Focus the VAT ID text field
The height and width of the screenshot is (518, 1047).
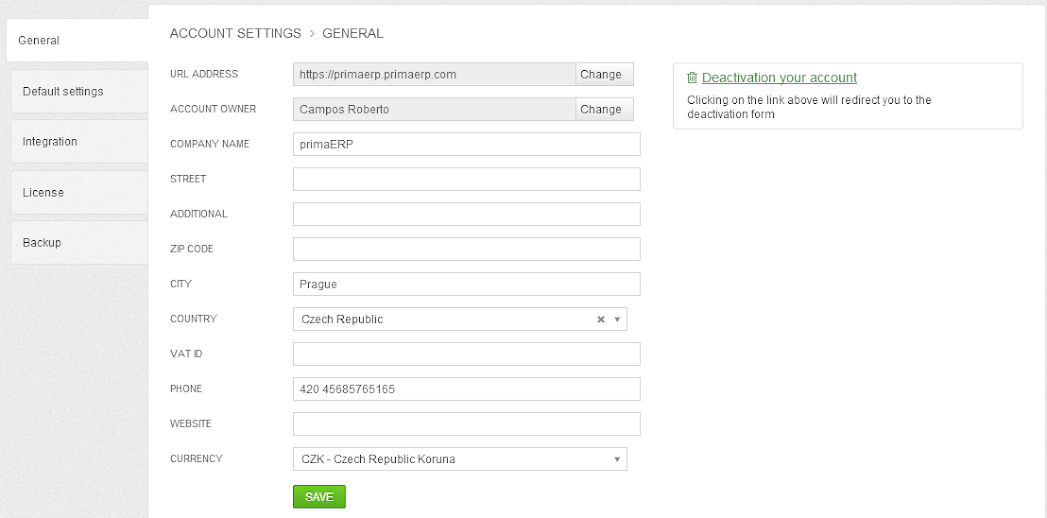tap(466, 354)
